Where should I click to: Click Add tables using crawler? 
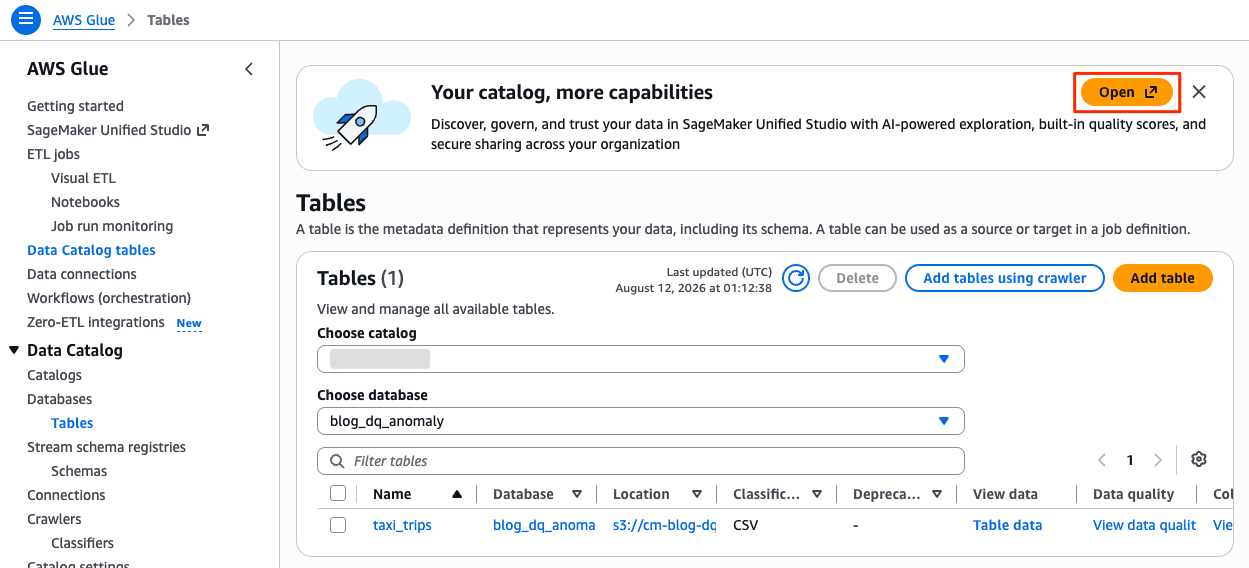click(x=1004, y=278)
